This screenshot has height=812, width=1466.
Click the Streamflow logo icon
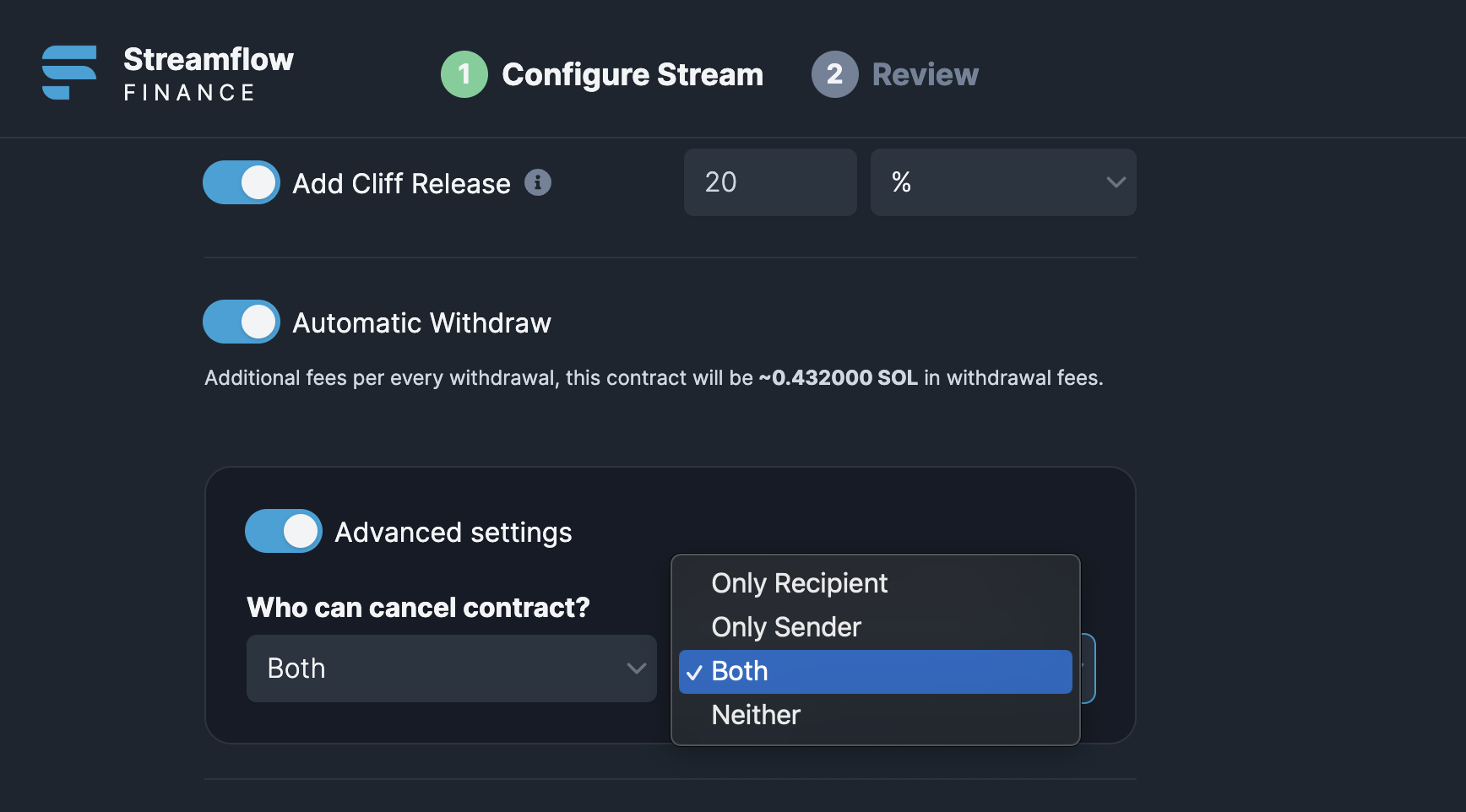69,73
